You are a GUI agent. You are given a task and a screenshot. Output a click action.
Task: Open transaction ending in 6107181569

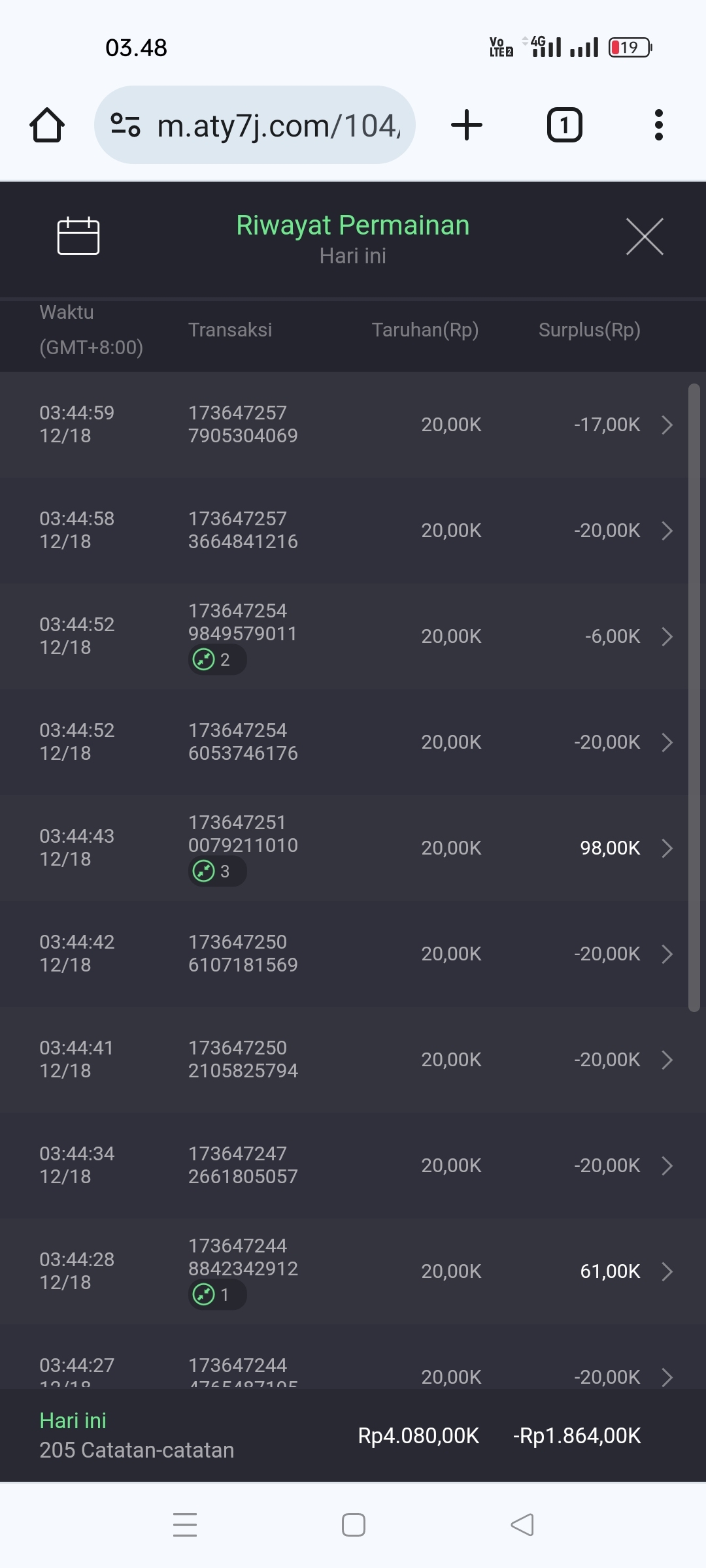tap(243, 954)
